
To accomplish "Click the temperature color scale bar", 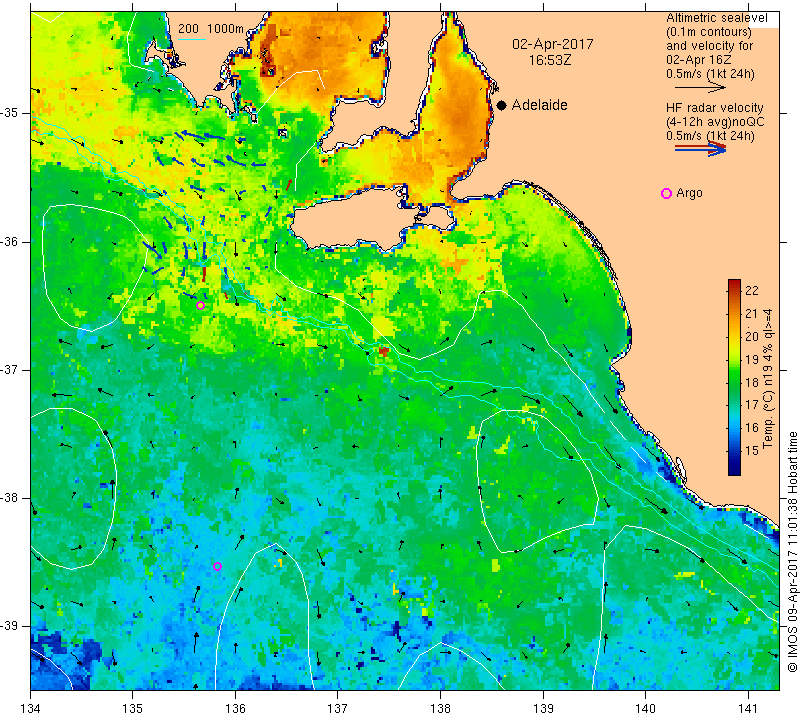I will coord(734,377).
